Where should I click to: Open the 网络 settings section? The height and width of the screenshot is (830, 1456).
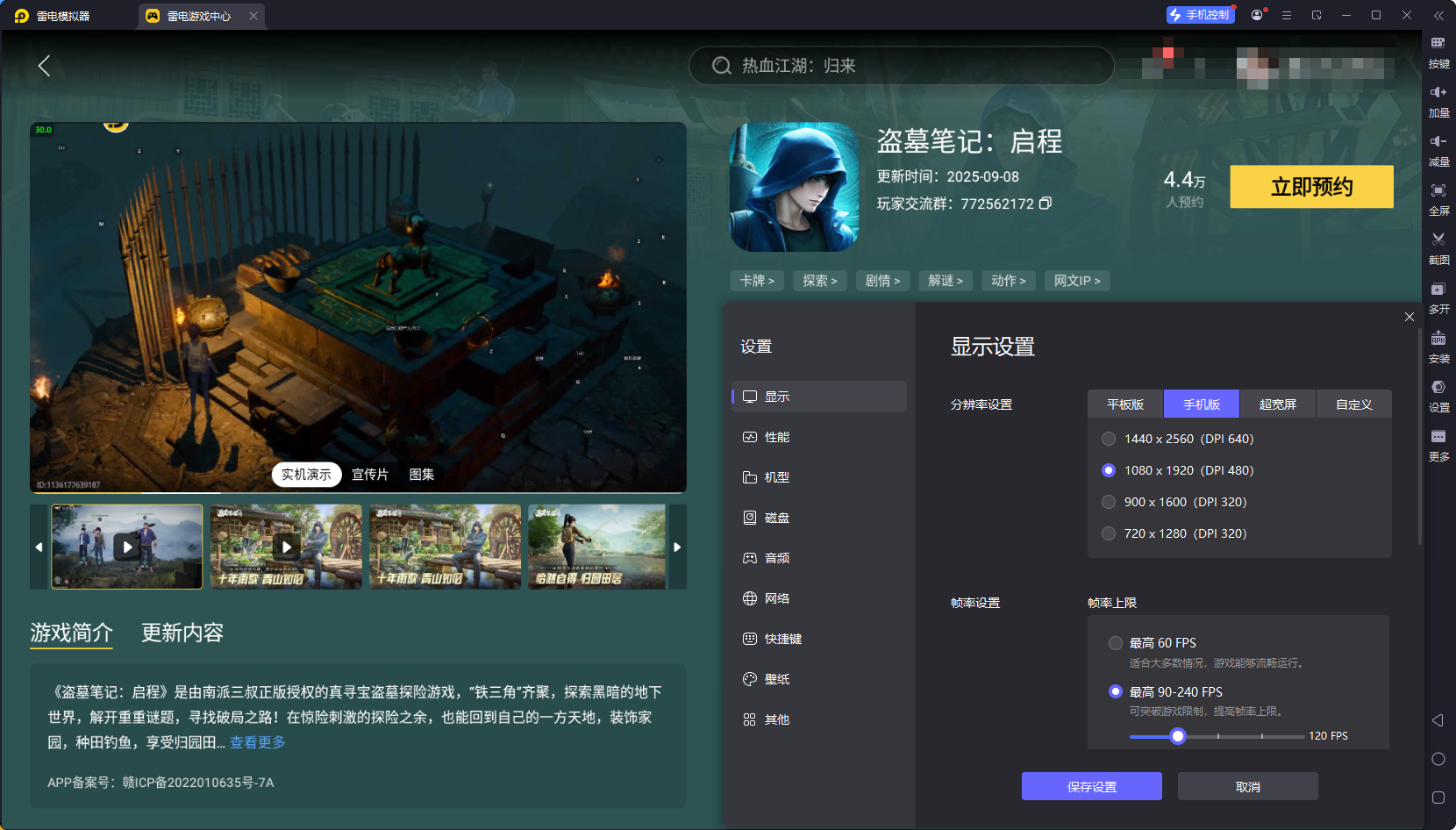point(819,598)
